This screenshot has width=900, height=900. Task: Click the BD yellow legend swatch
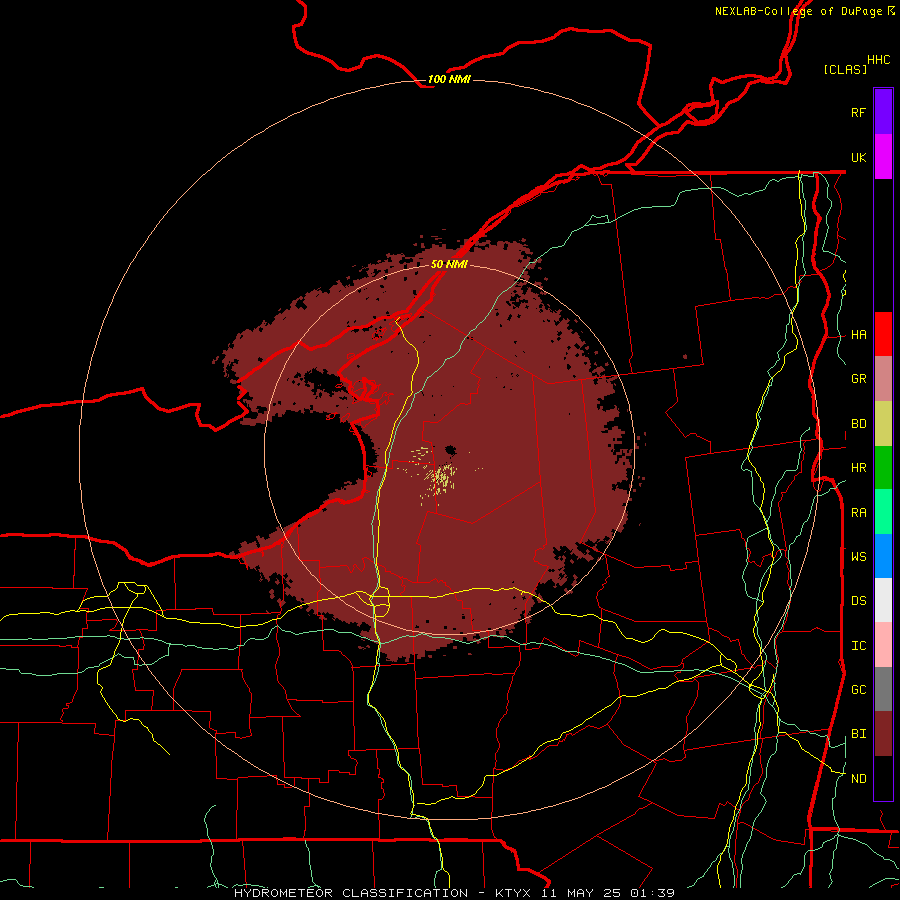[883, 424]
